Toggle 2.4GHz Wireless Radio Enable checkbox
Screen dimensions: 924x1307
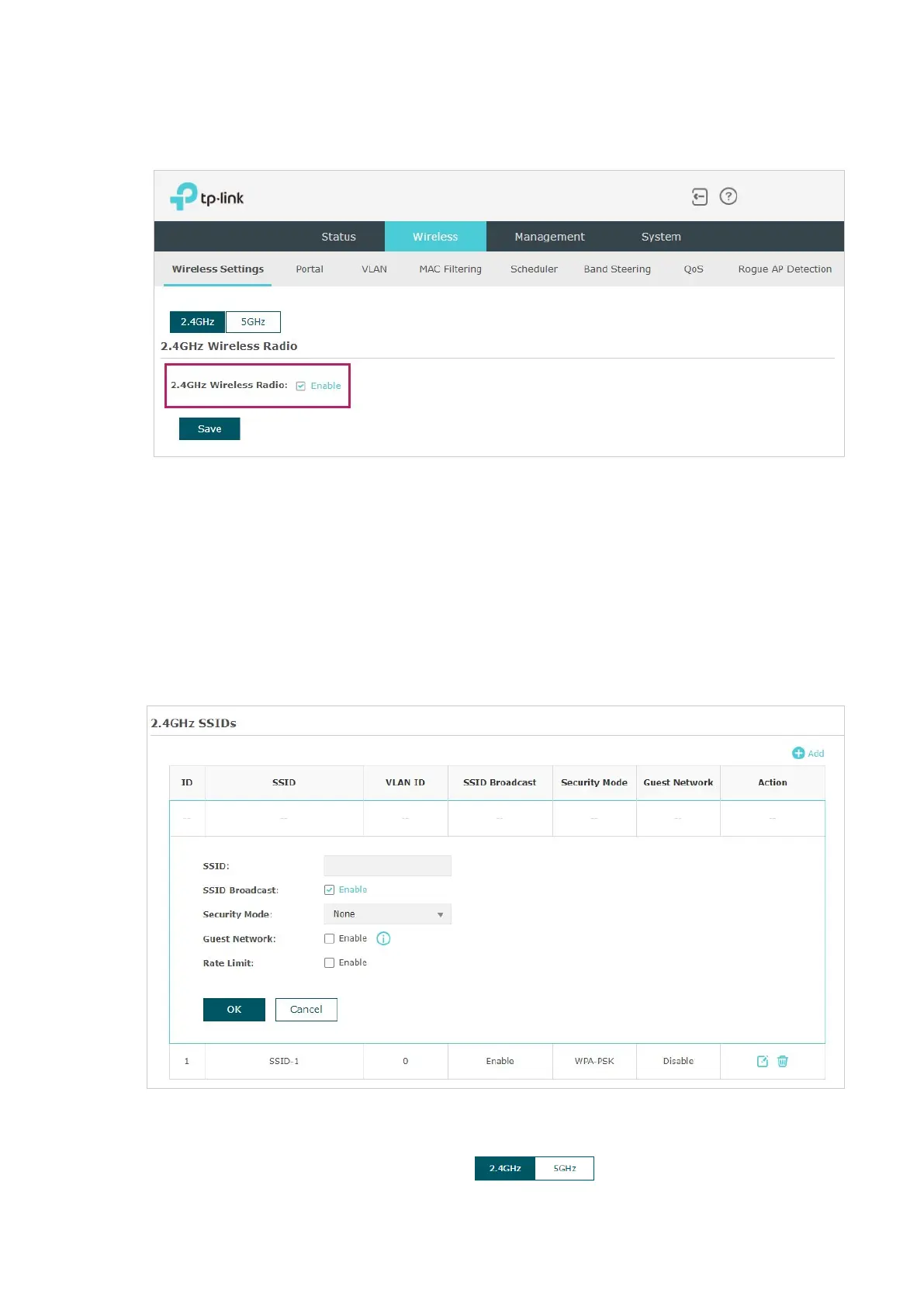301,386
